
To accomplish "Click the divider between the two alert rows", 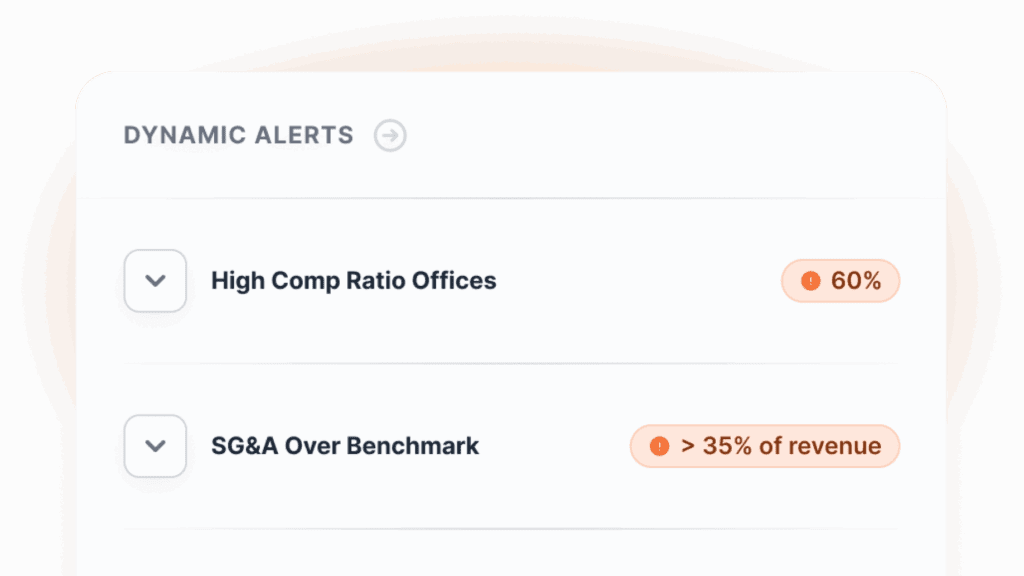I will point(510,363).
